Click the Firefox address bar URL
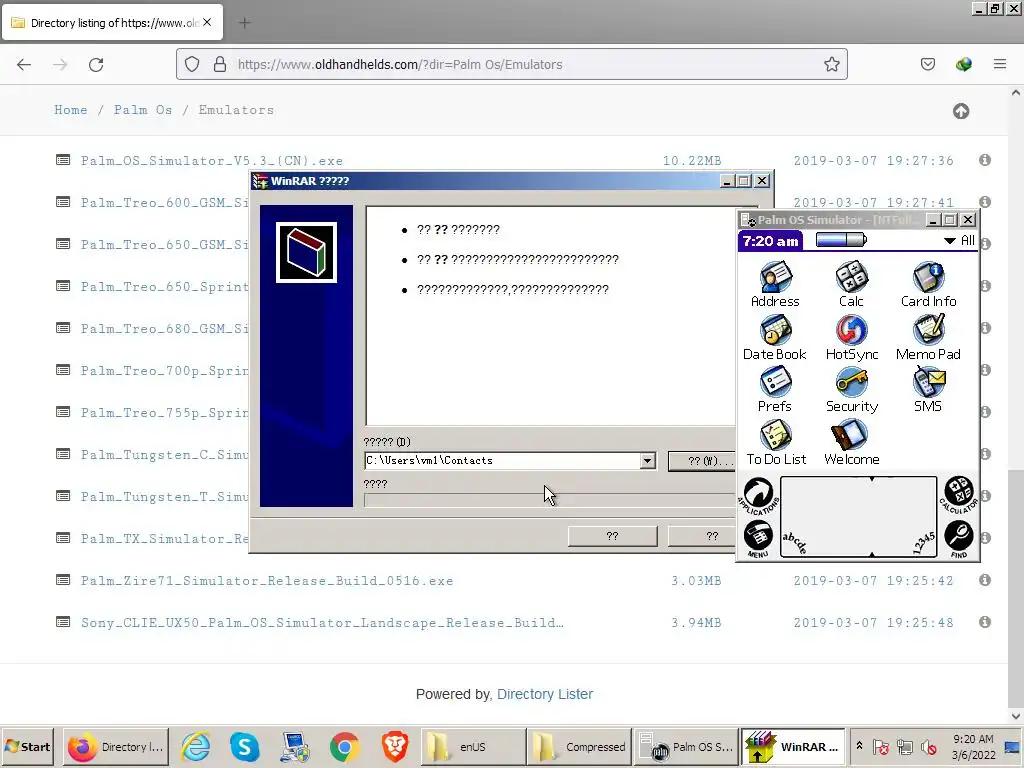Viewport: 1024px width, 768px height. coord(400,64)
